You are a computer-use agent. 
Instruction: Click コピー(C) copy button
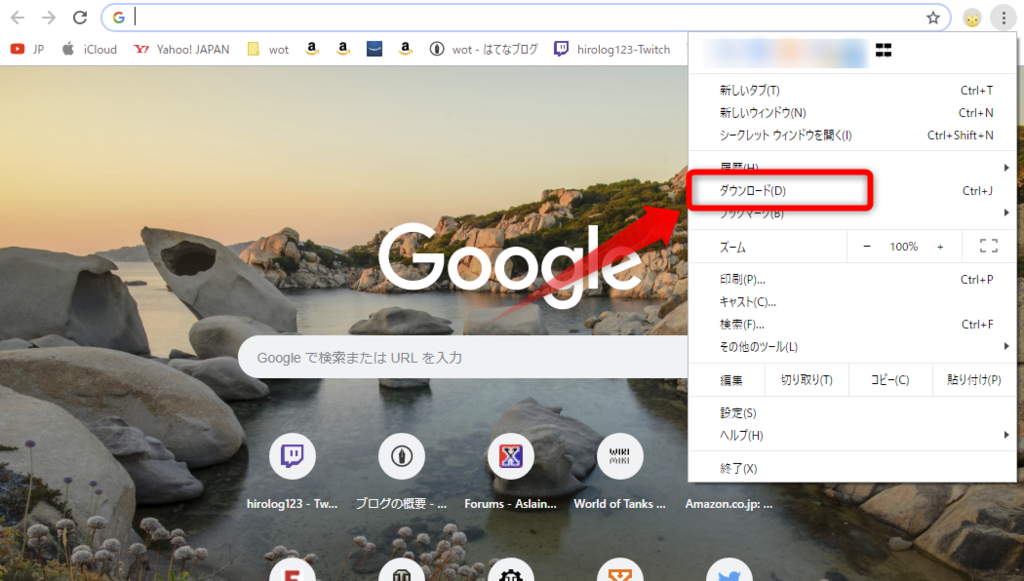click(890, 380)
